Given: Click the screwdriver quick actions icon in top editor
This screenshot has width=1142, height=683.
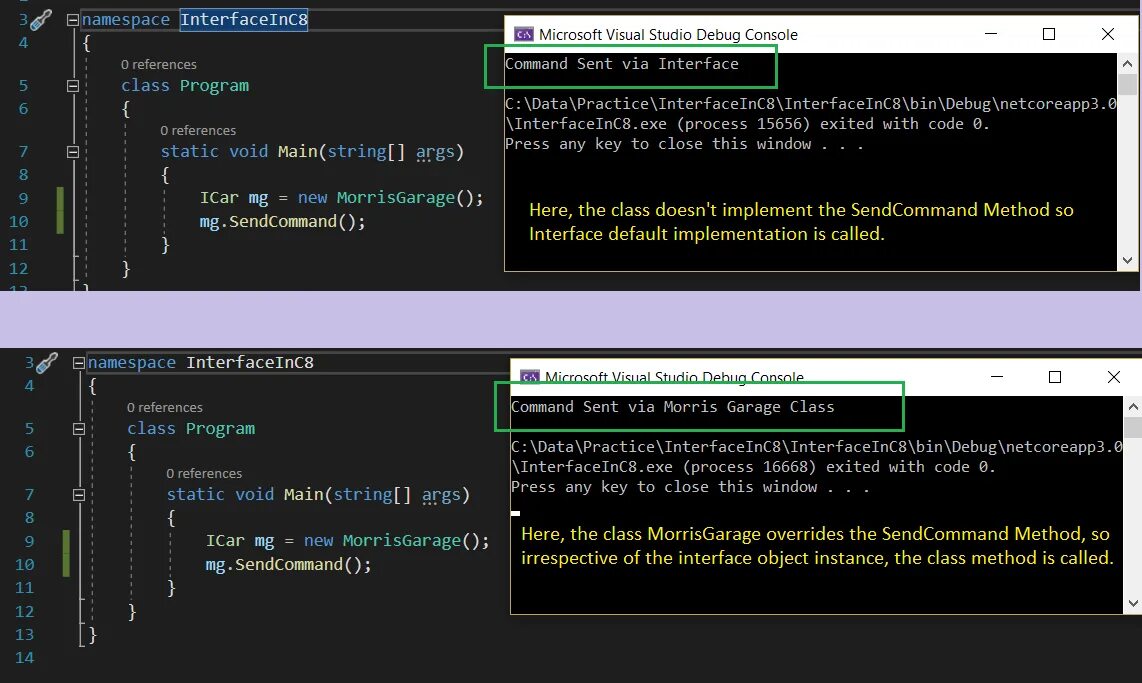Looking at the screenshot, I should 41,20.
